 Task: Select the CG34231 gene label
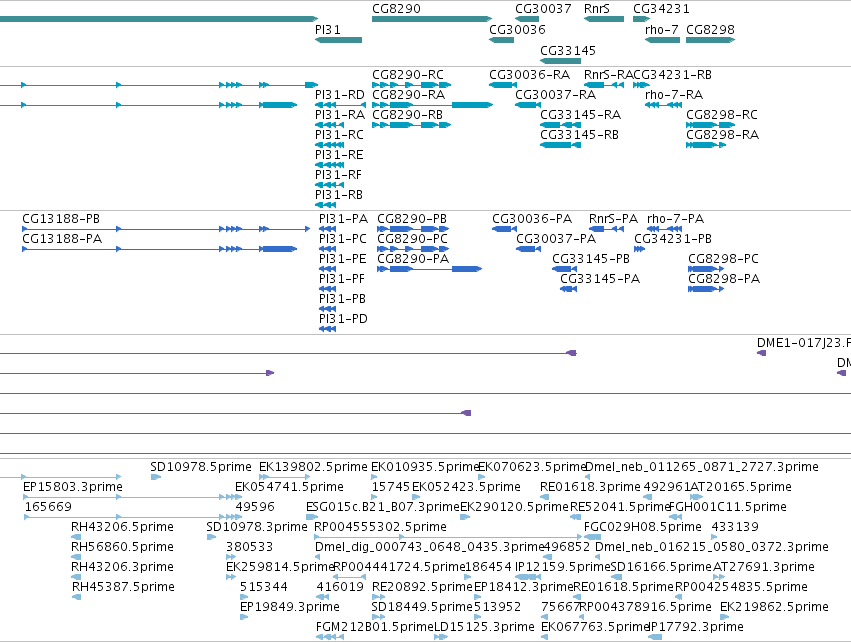pos(662,9)
